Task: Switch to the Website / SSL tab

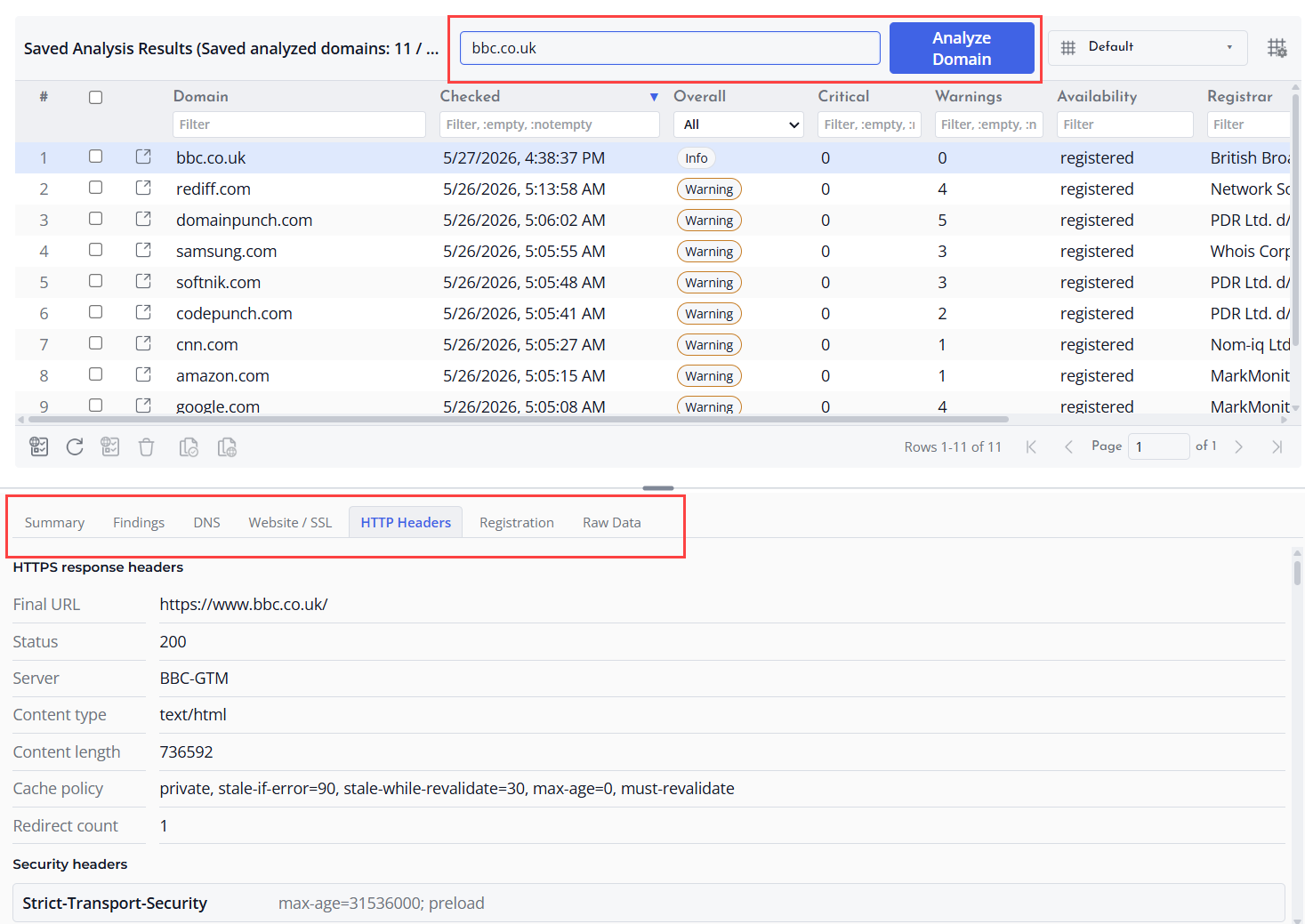Action: [x=290, y=522]
